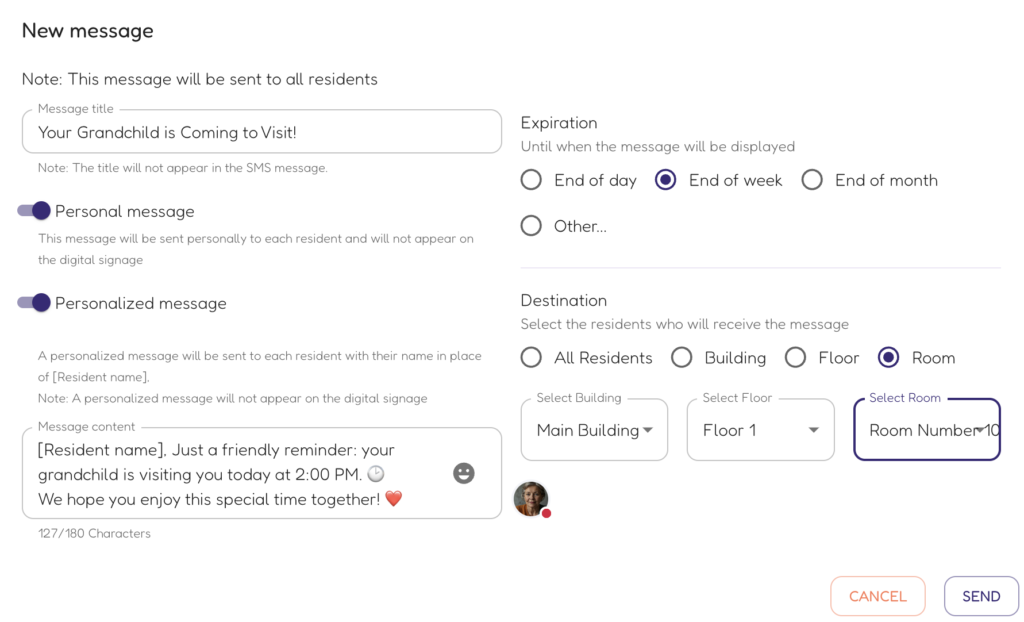Select Floor destination option
Image resolution: width=1024 pixels, height=622 pixels.
[795, 357]
